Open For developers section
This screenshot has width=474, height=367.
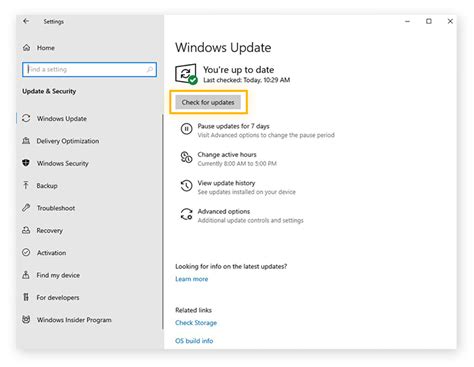58,297
